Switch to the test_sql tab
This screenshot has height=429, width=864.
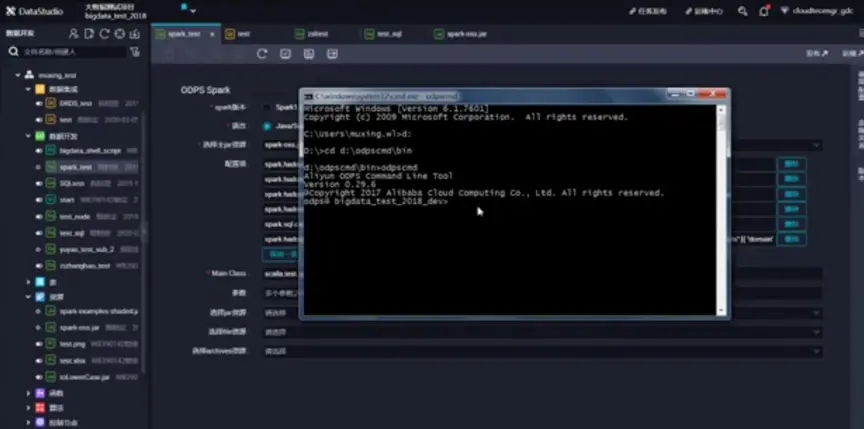[382, 34]
